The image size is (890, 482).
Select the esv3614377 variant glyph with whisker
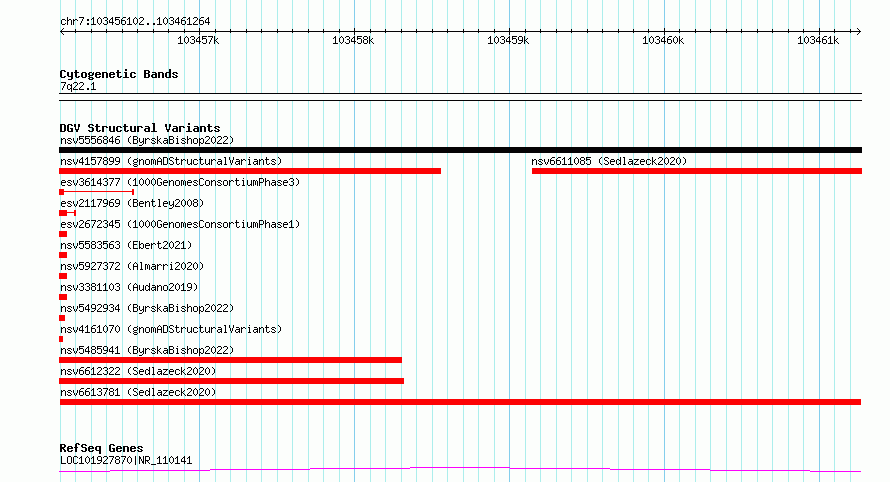(x=96, y=192)
